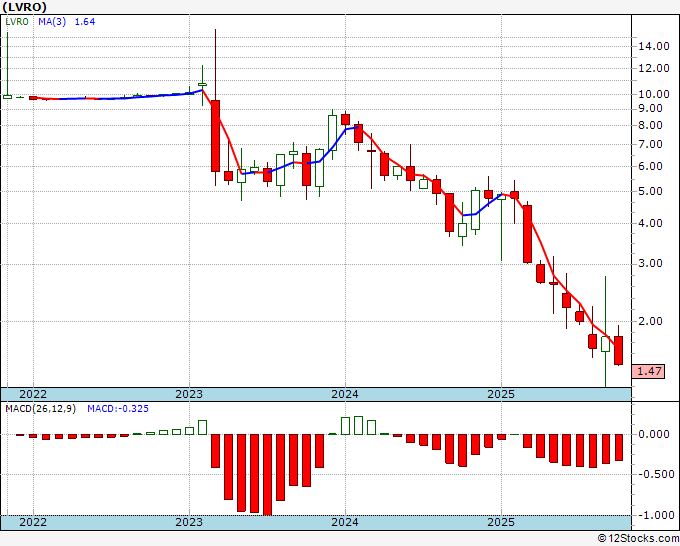Click the MACD(26,12,9) indicator label
Viewport: 680px width, 546px height.
pyautogui.click(x=40, y=409)
